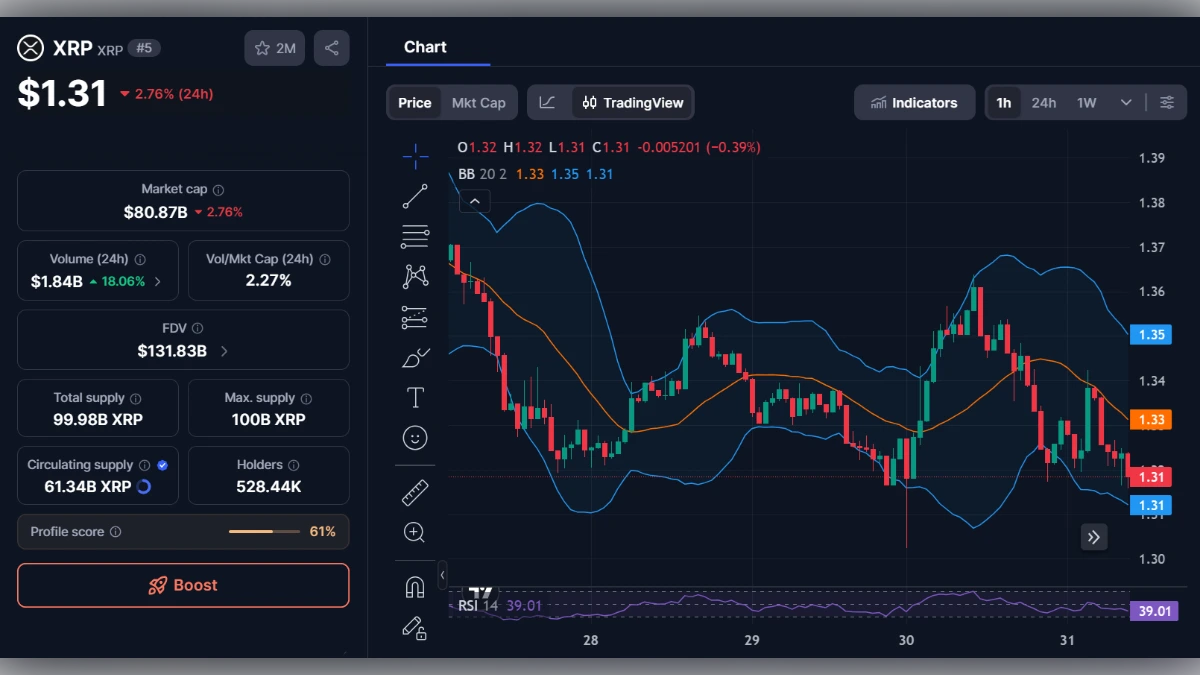Screen dimensions: 1200x675
Task: Select the Measure ruler tool
Action: (x=414, y=492)
